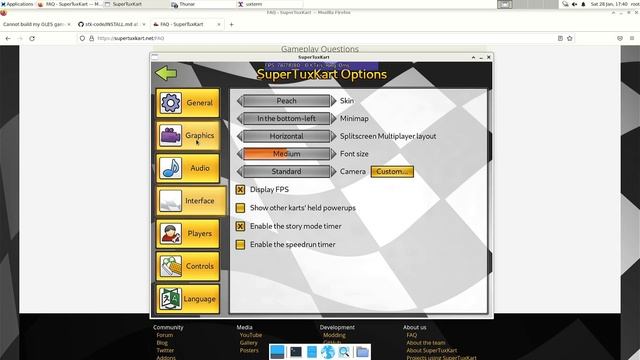Open home folder icon in dock
Viewport: 640px width, 360px height.
(x=362, y=352)
